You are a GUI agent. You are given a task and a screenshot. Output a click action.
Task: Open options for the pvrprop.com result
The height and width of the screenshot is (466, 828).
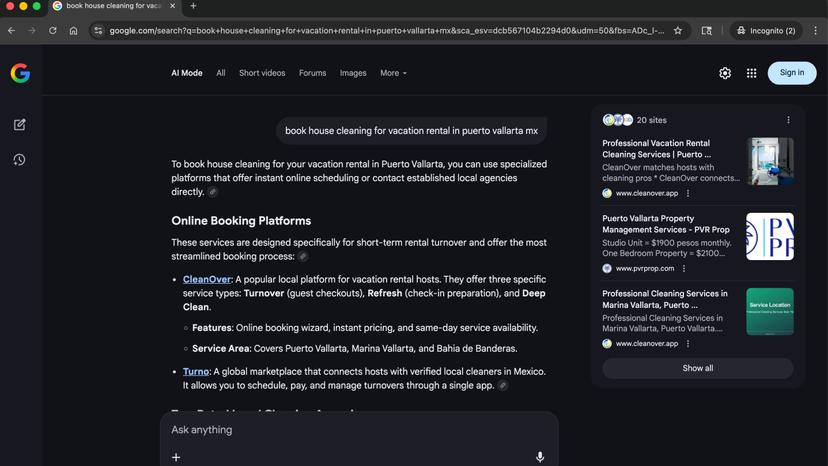[684, 268]
